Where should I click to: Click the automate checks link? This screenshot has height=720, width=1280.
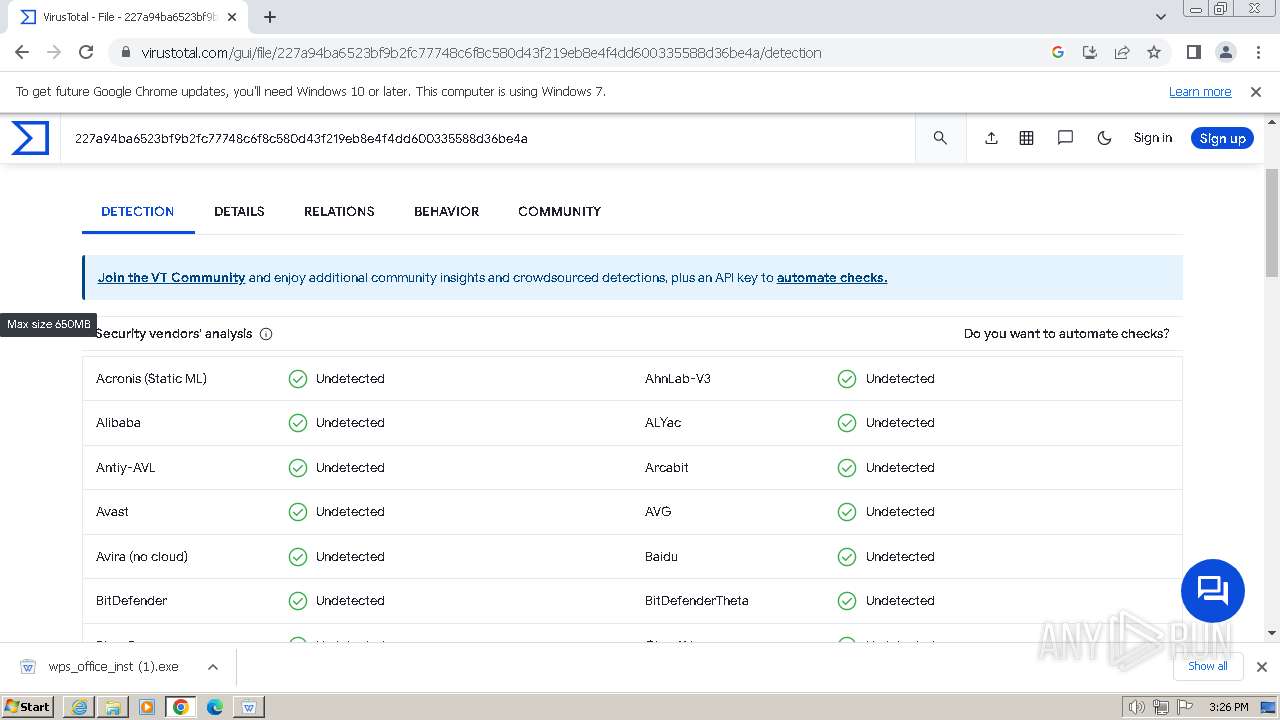[832, 278]
